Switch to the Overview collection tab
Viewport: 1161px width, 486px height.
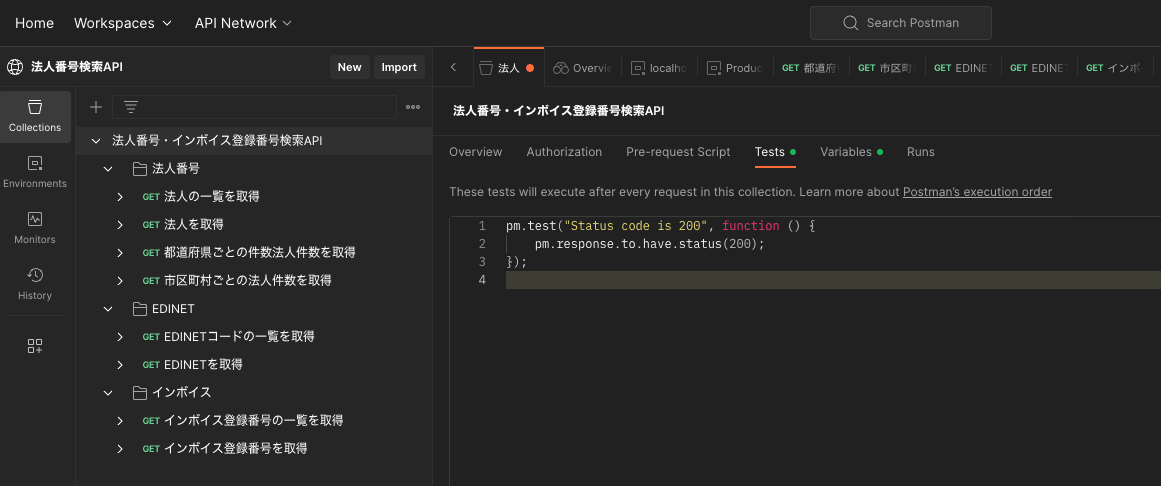pos(475,152)
